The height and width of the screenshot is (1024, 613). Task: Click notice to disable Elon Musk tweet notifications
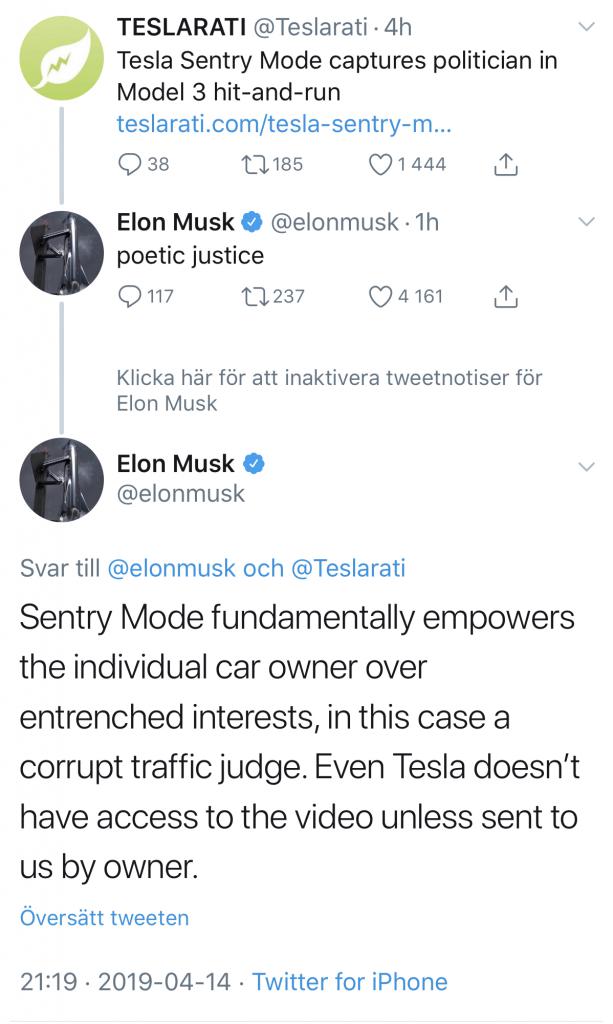pyautogui.click(x=330, y=390)
